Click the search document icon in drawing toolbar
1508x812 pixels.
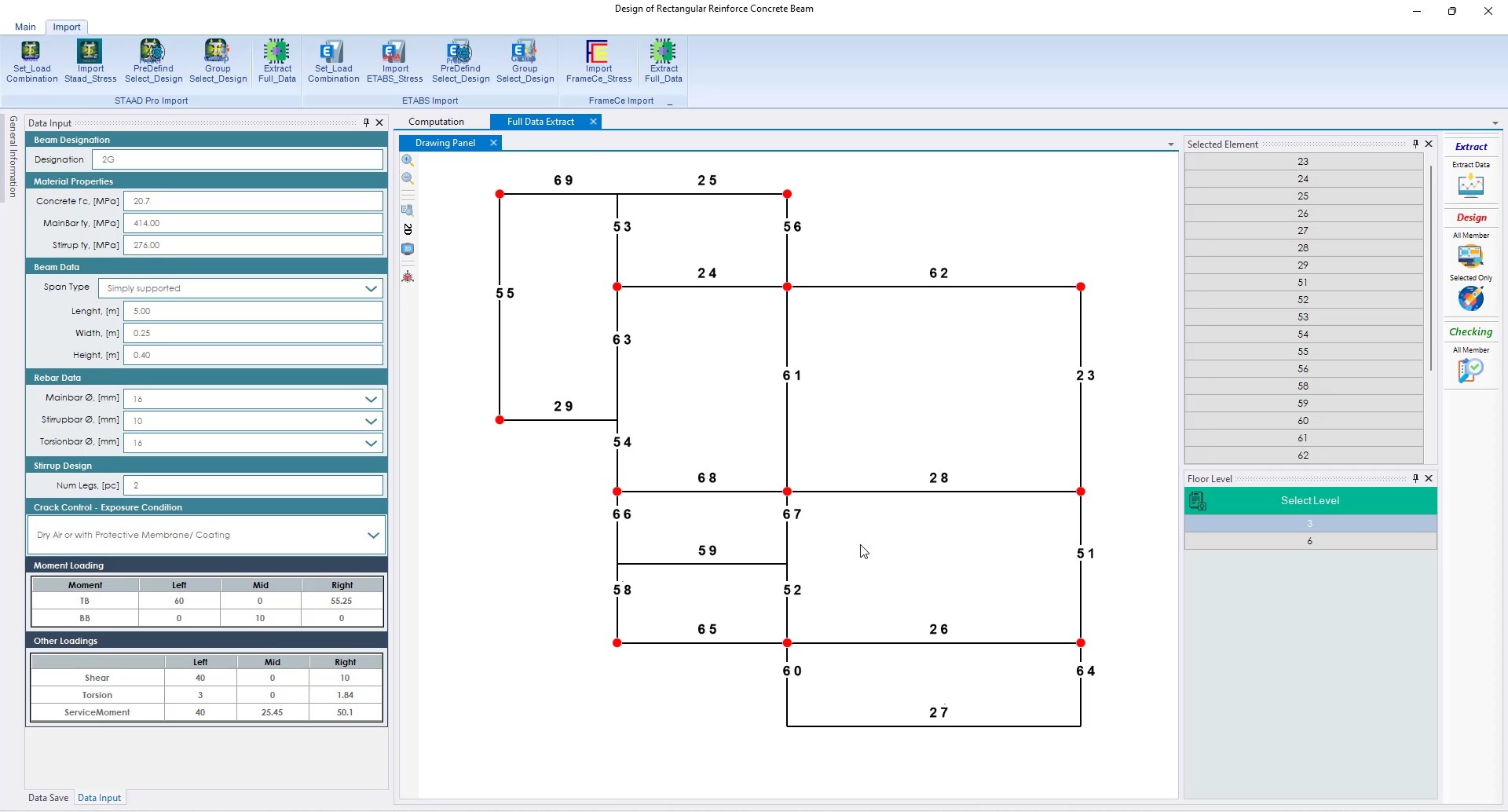tap(408, 210)
